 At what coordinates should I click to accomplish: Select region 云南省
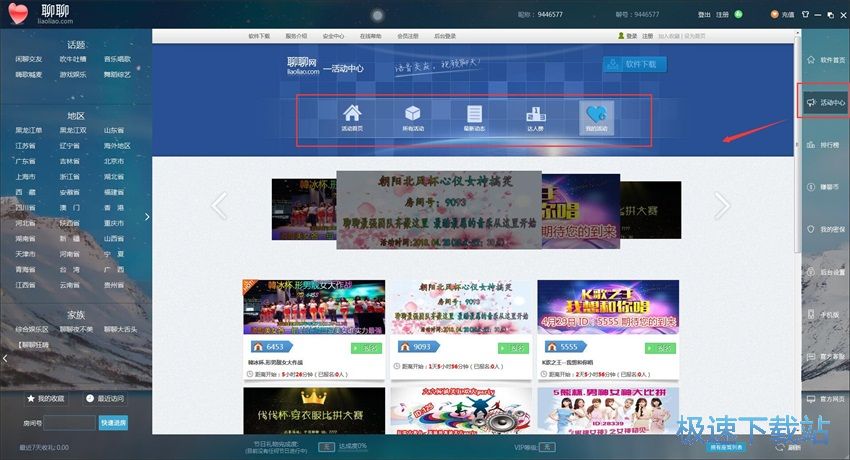[x=70, y=285]
